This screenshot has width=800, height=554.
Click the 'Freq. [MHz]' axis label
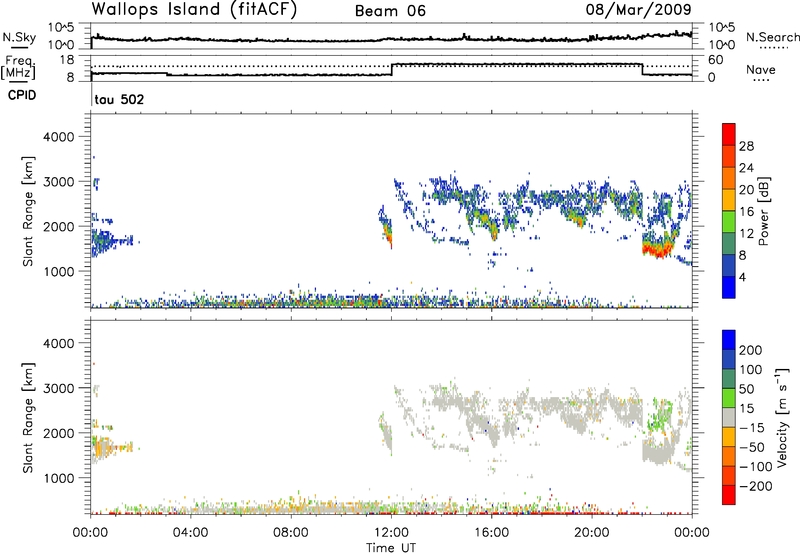coord(18,67)
